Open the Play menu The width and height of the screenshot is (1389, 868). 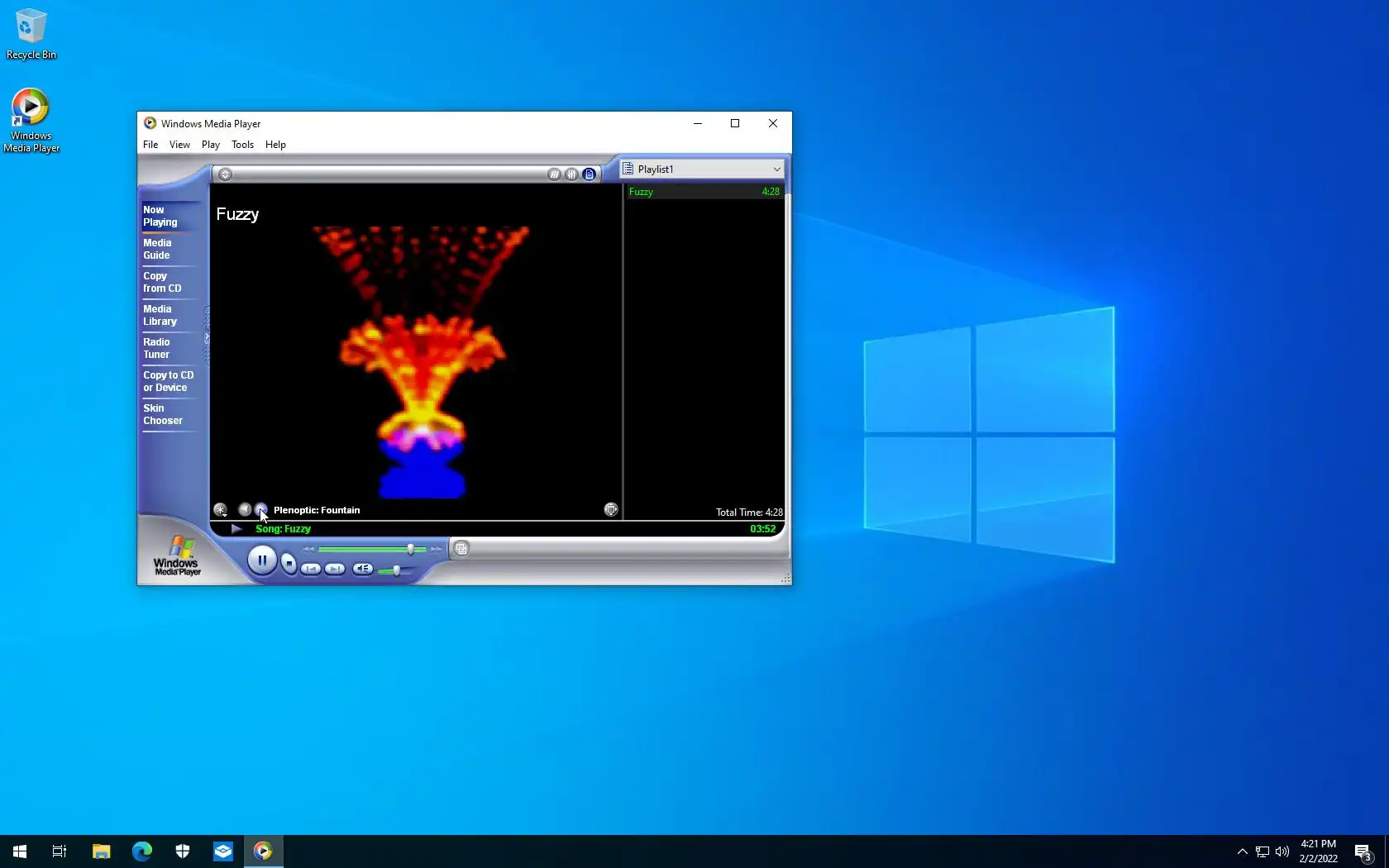(211, 145)
